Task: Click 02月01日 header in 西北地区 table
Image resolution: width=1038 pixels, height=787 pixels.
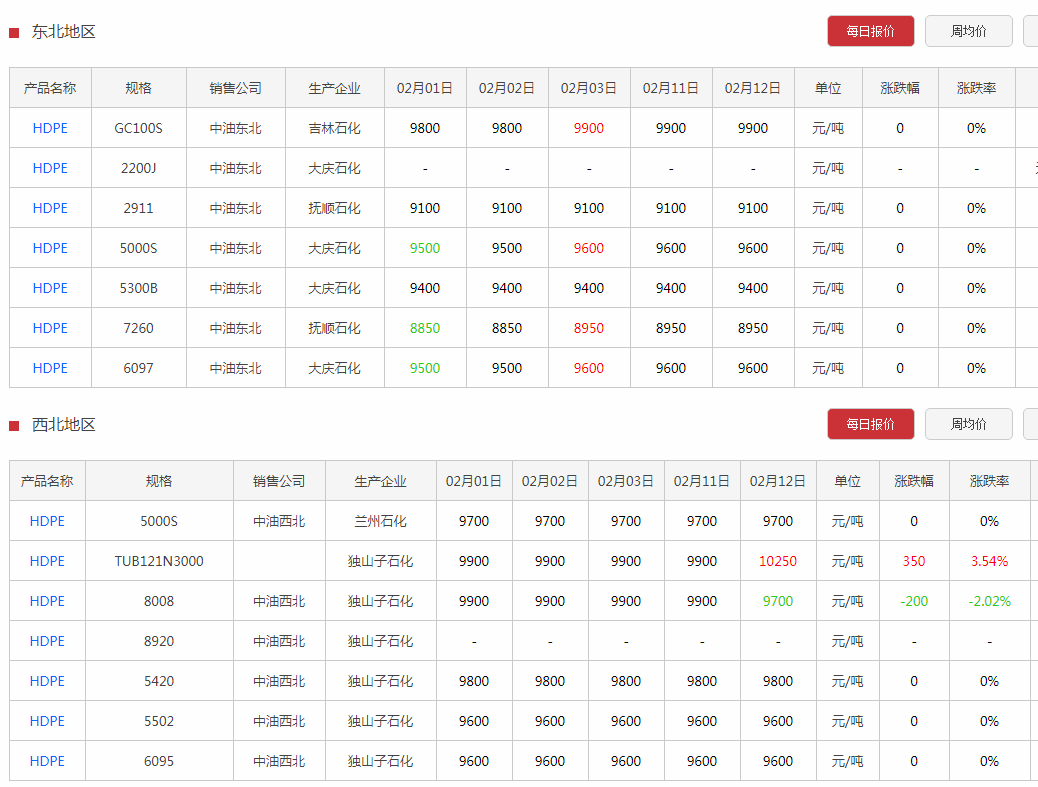Action: pos(473,481)
